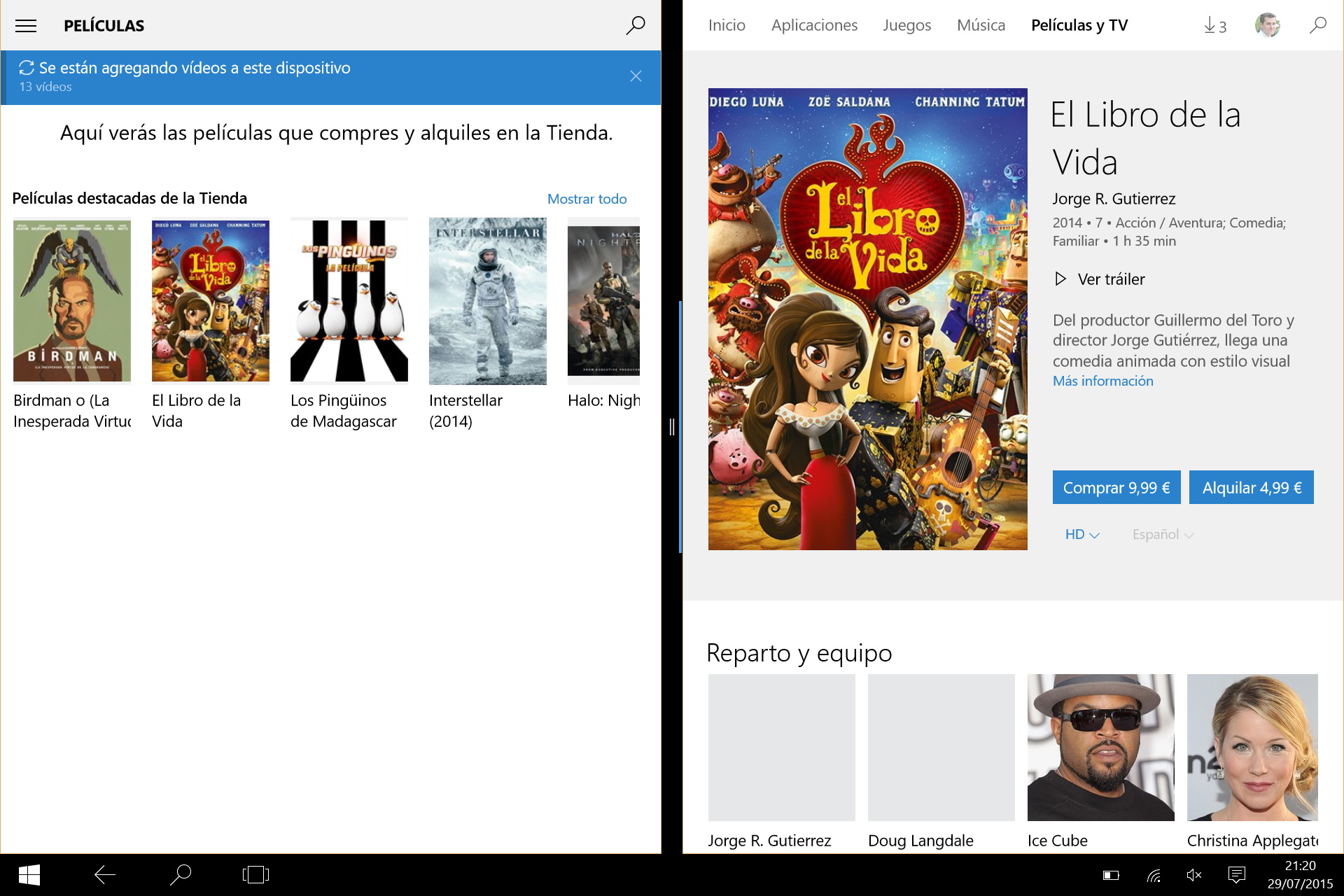Open the Interstellar movie thumbnail
This screenshot has height=896, width=1344.
[x=487, y=301]
